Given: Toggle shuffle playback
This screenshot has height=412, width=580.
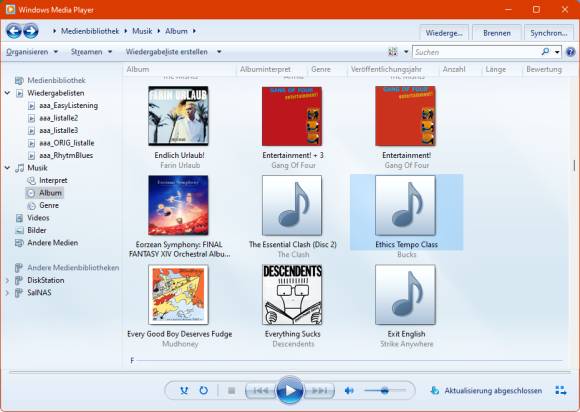Looking at the screenshot, I should [x=184, y=390].
